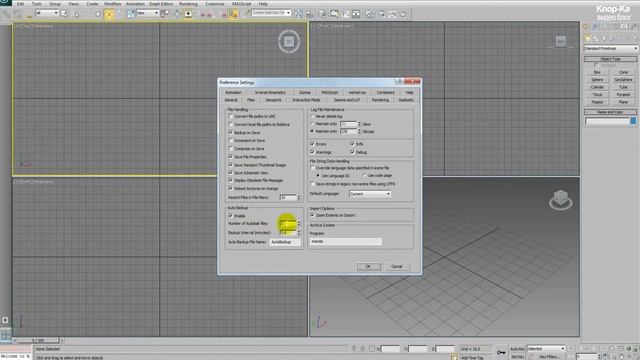
Task: Open the Standard Primitives dropdown
Action: (x=611, y=48)
